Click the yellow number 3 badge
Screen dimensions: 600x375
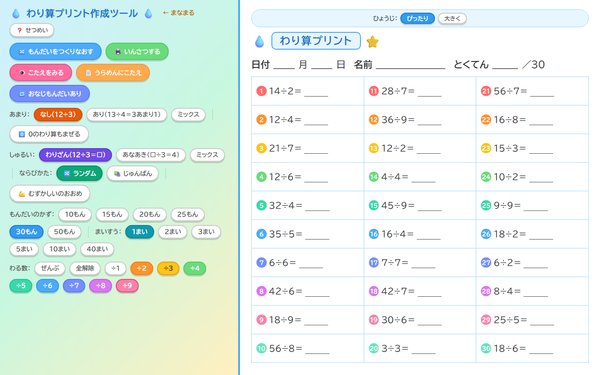(261, 148)
